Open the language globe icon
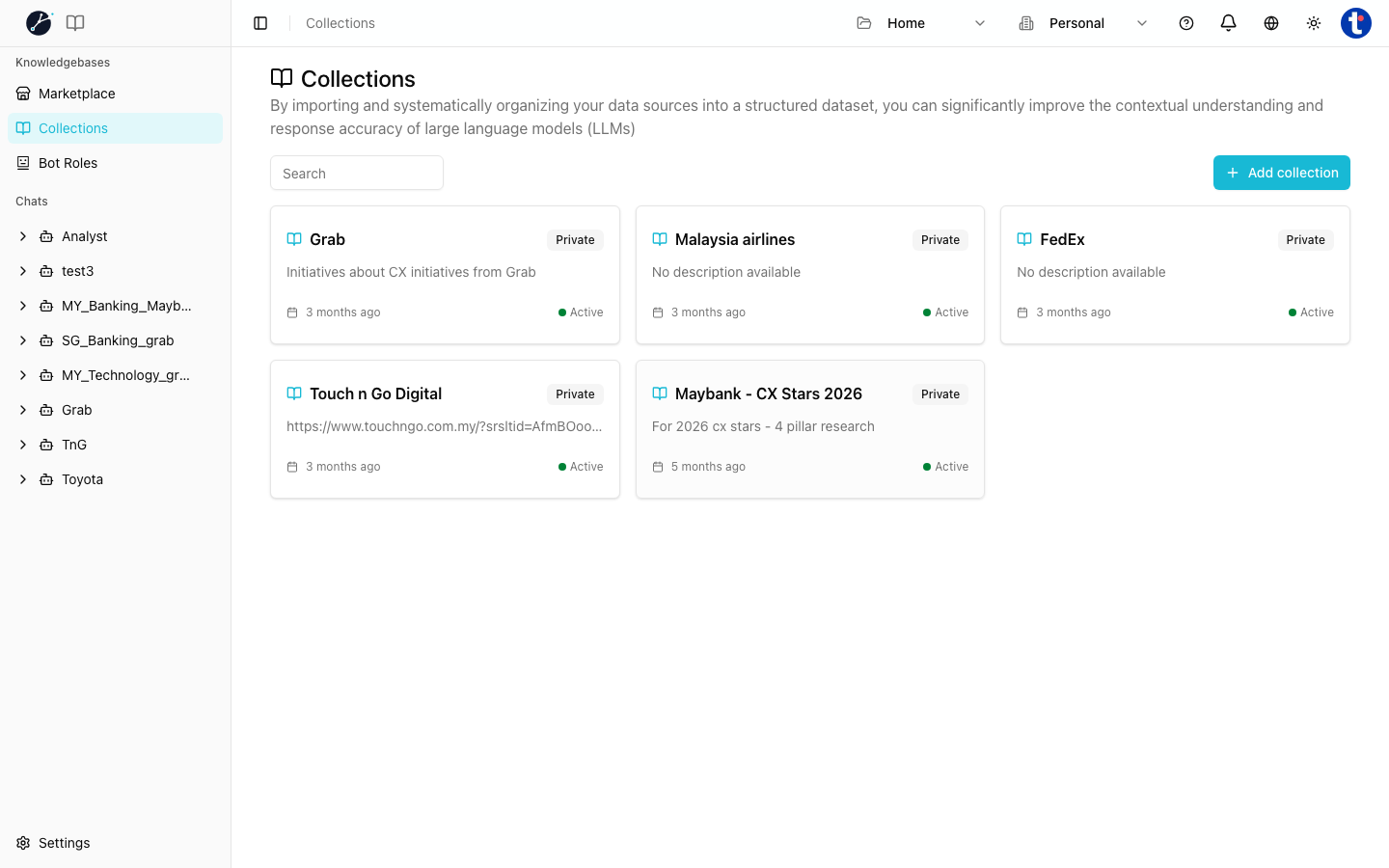 (x=1271, y=23)
